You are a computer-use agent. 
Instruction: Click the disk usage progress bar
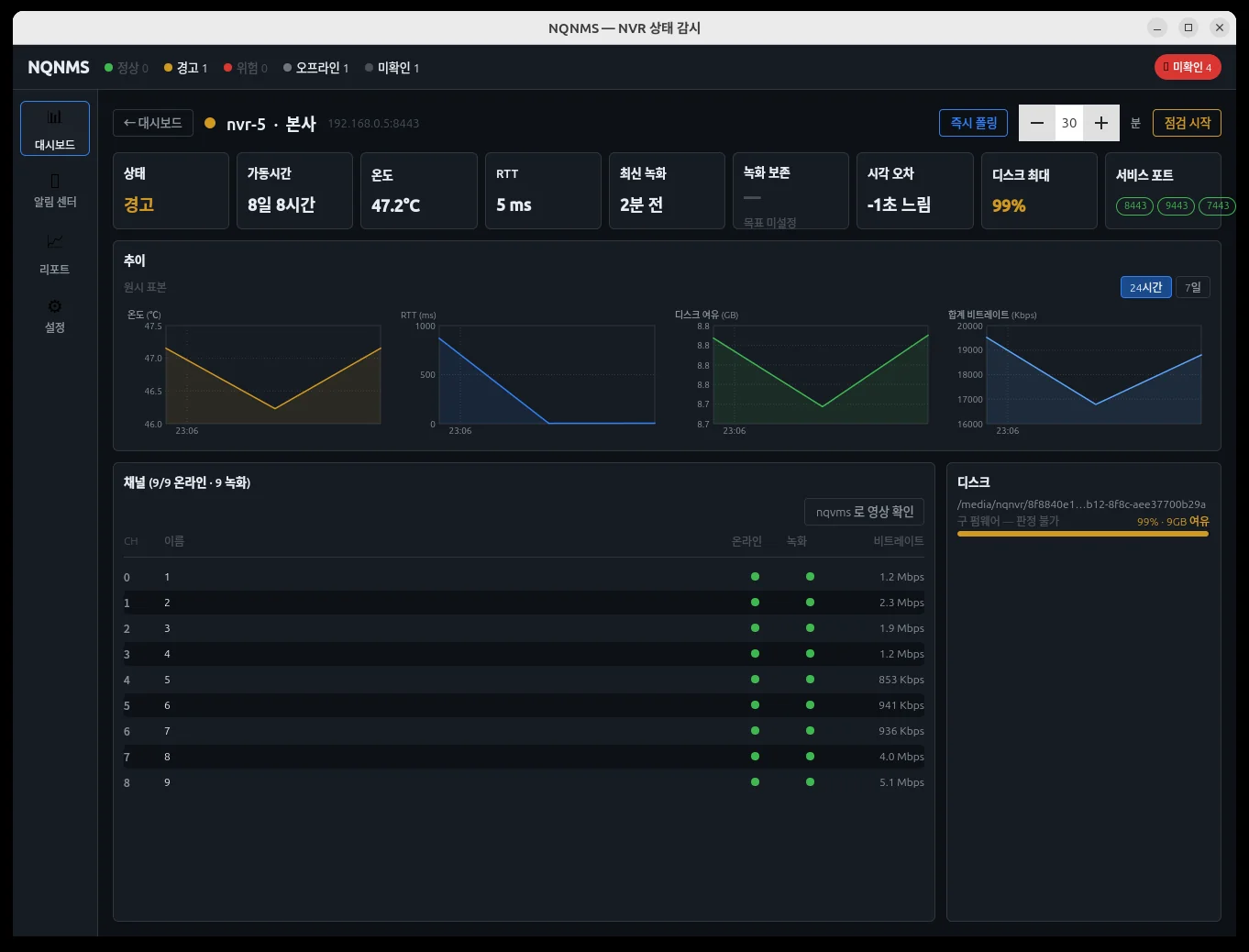[x=1083, y=534]
